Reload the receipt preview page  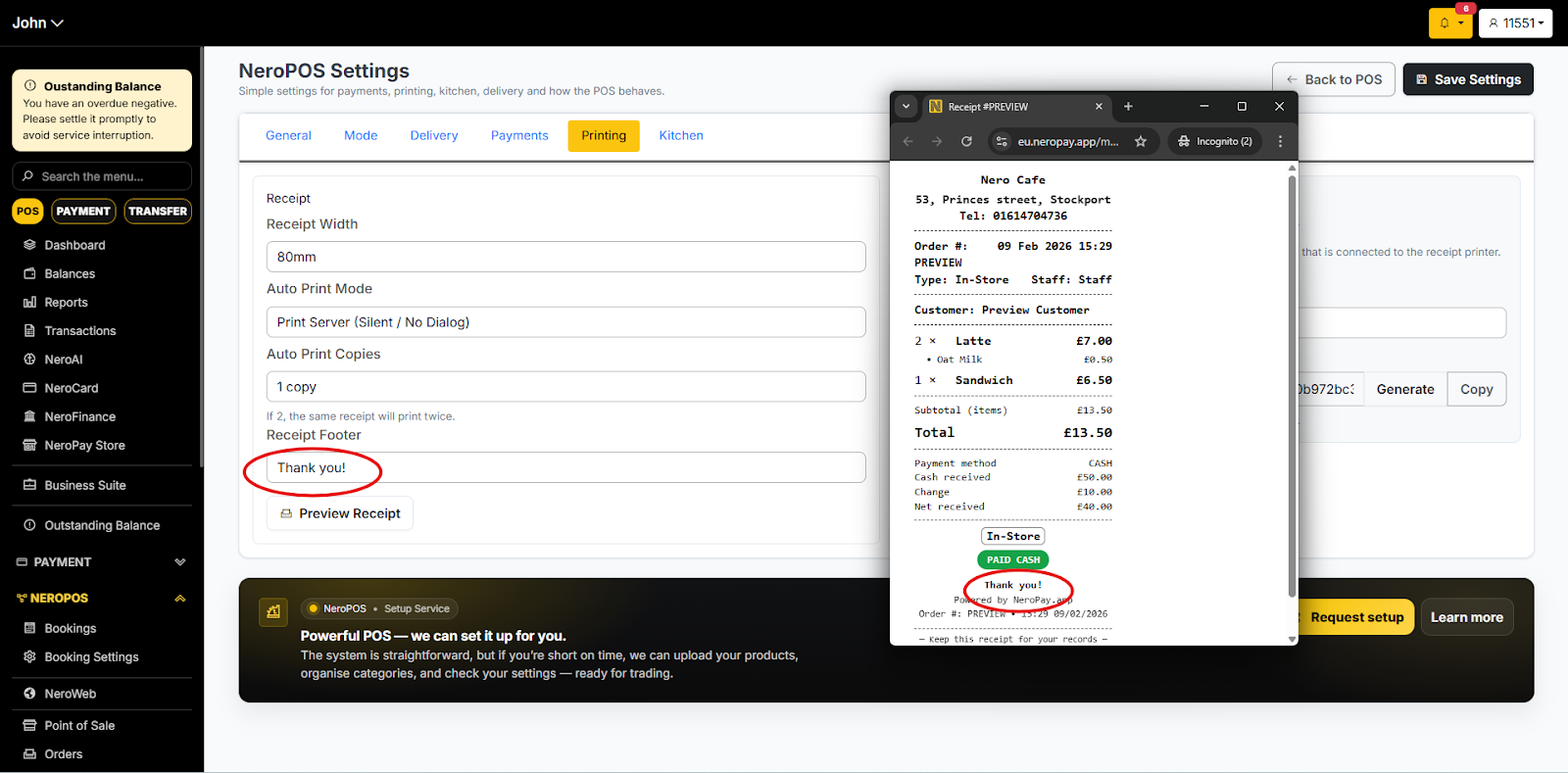[966, 141]
